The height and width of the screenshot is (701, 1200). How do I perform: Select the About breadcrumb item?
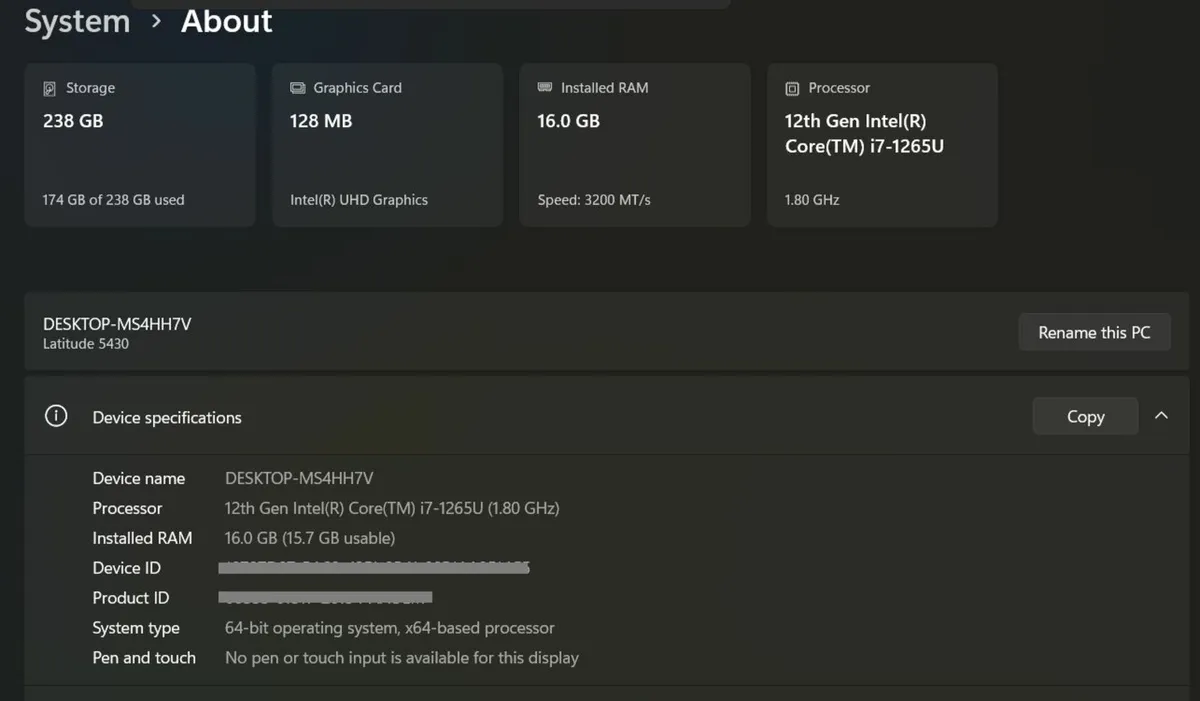coord(226,21)
